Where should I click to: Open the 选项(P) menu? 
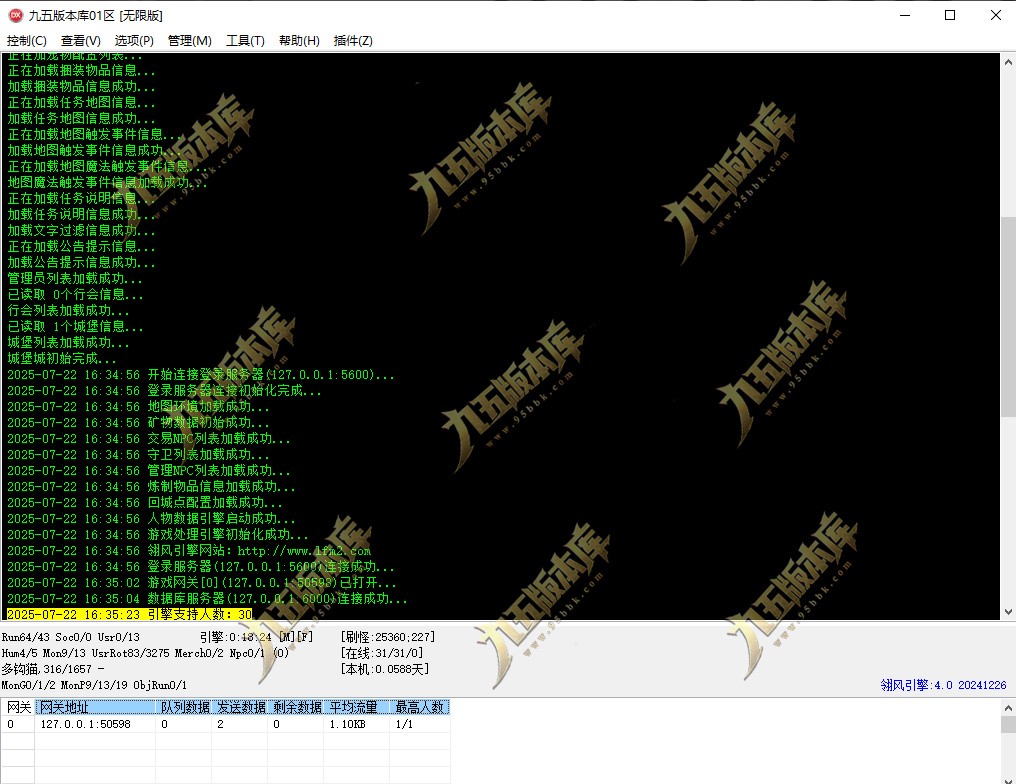click(x=134, y=41)
